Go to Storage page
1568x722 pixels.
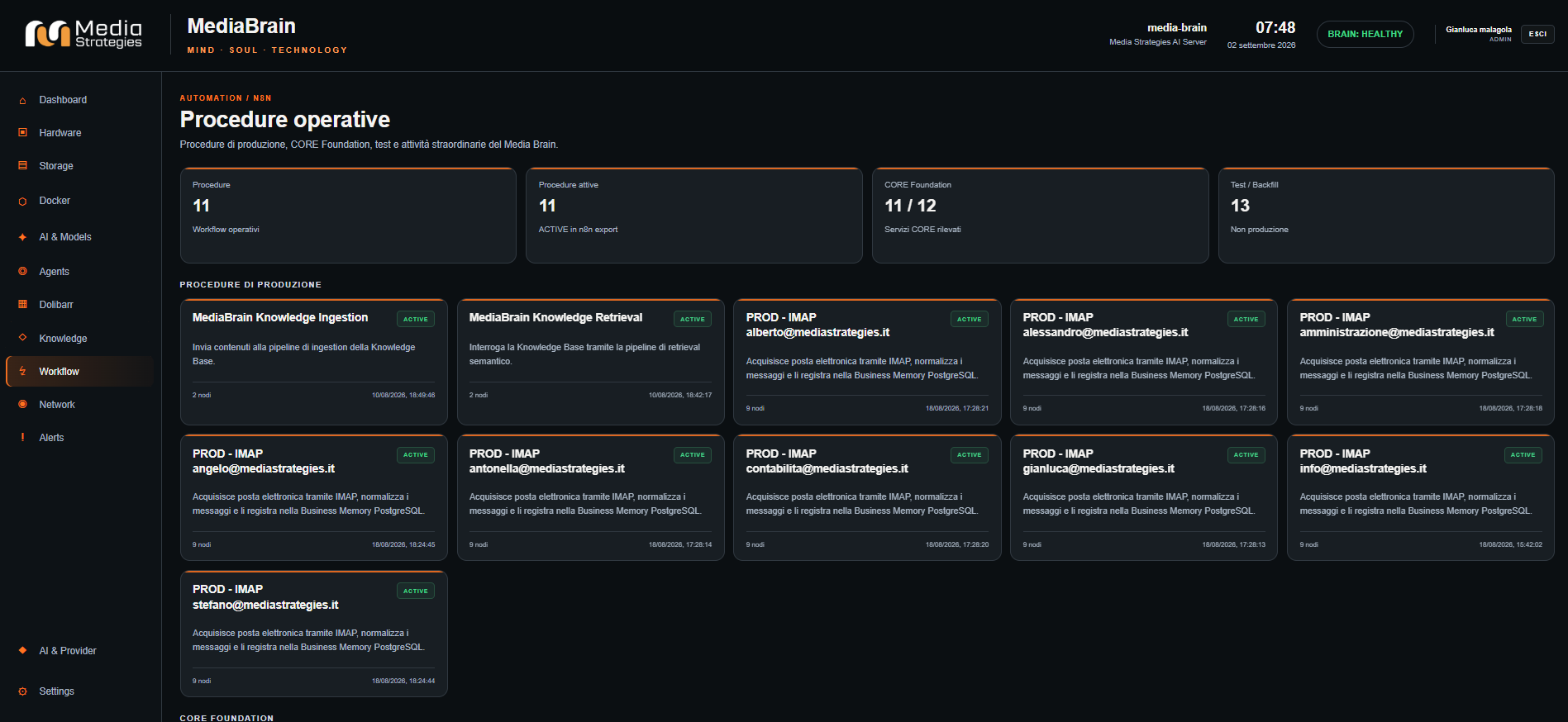tap(80, 166)
